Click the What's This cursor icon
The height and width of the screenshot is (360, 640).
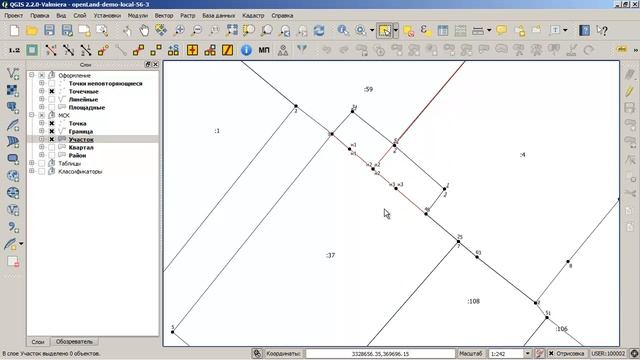coord(602,31)
